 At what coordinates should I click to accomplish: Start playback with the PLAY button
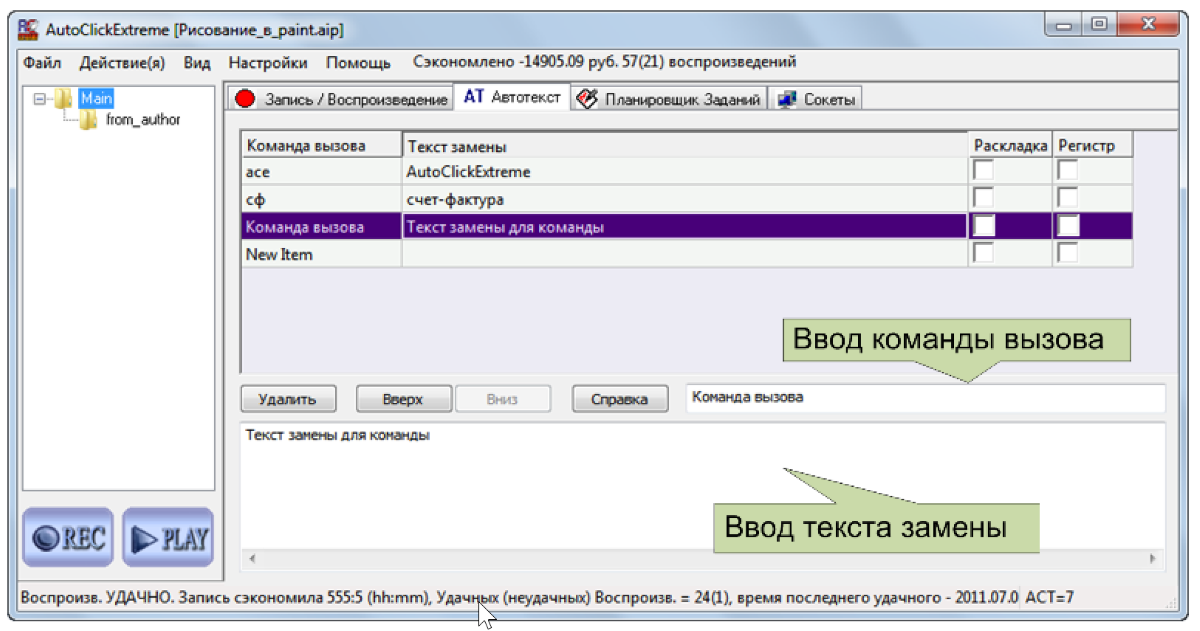pyautogui.click(x=168, y=538)
